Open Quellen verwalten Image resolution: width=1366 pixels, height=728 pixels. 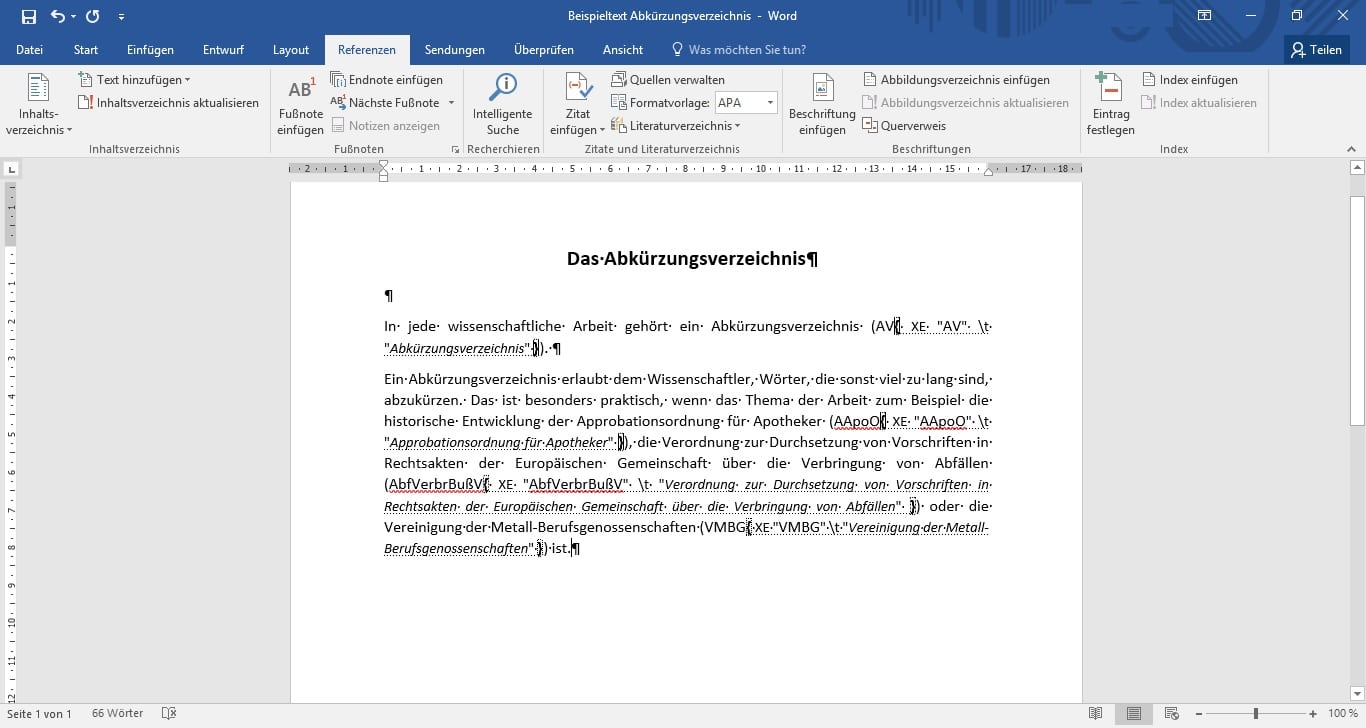click(x=668, y=80)
